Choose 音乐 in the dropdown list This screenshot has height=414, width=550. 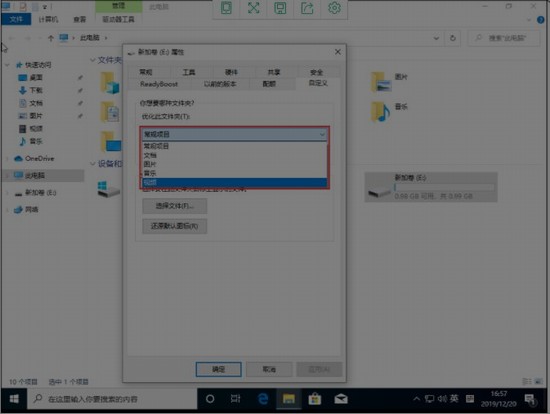[x=234, y=173]
